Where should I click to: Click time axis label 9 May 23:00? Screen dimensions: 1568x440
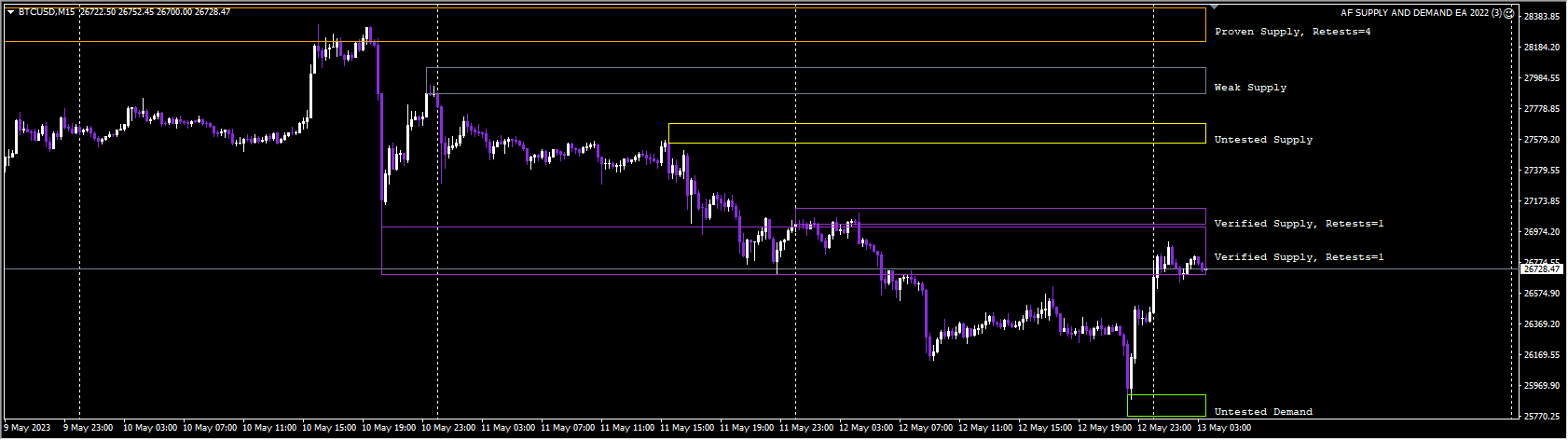(88, 429)
